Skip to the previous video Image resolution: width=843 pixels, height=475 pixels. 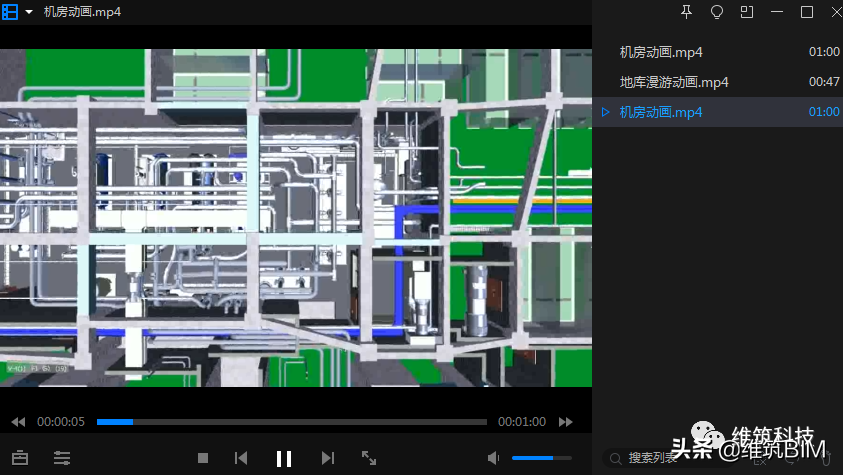coord(241,458)
